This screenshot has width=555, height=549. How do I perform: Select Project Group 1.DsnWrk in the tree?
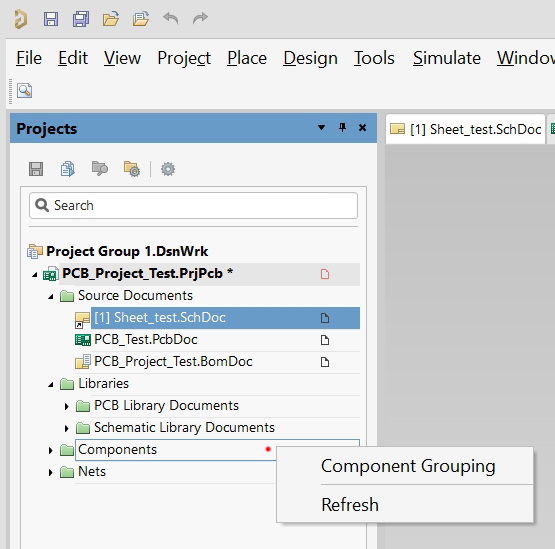pyautogui.click(x=127, y=251)
